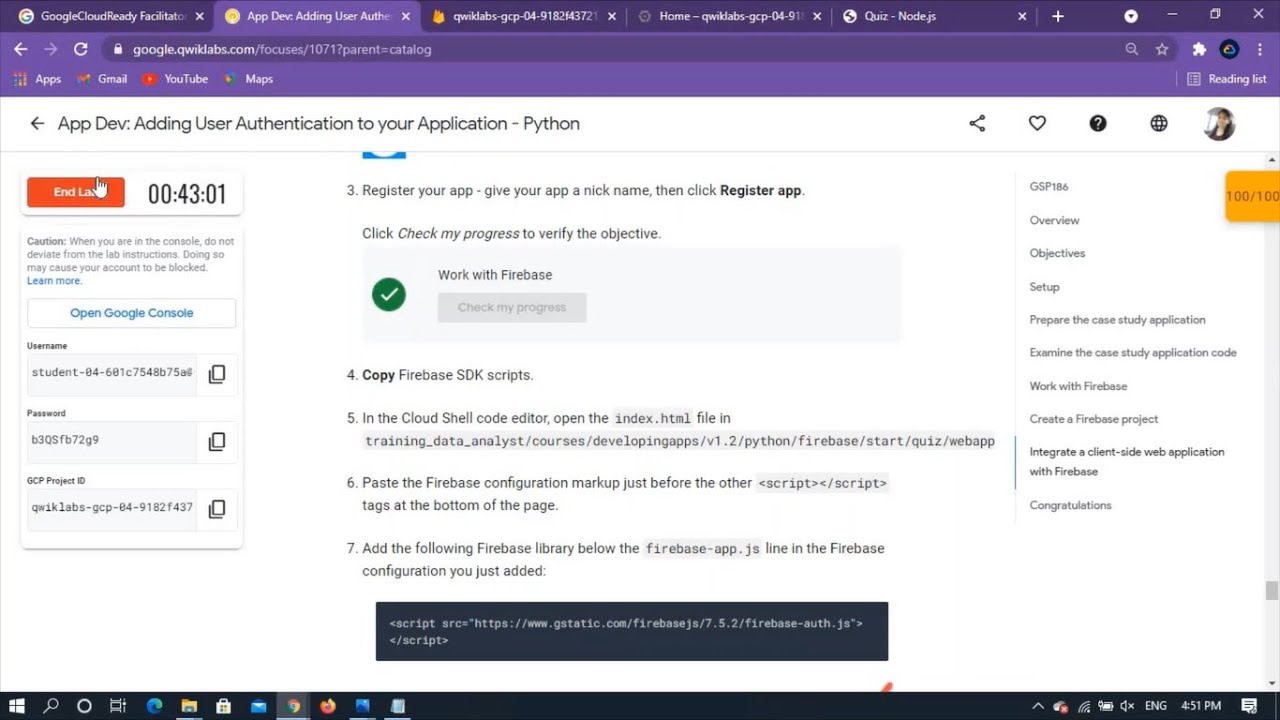
Task: Open Microsoft Edge from the taskbar
Action: 154,706
